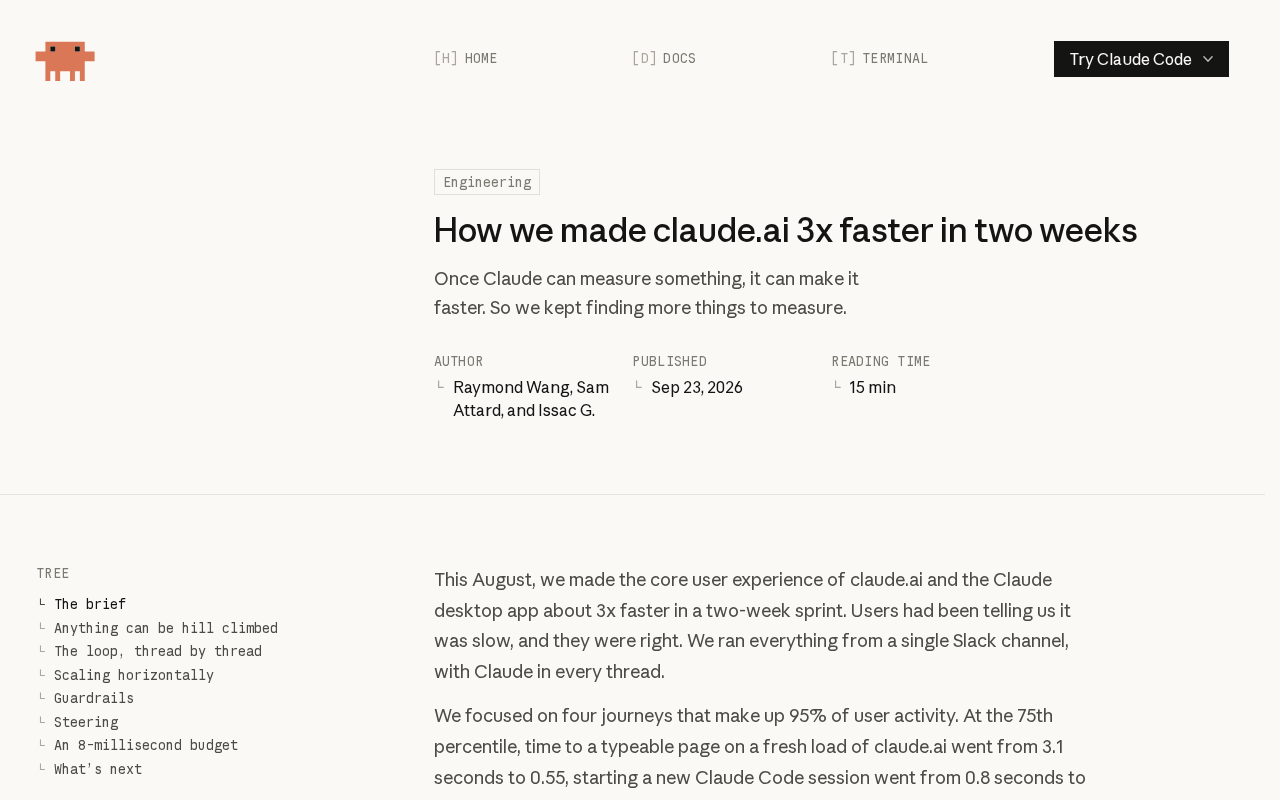The height and width of the screenshot is (800, 1280).
Task: Jump to An 8-millisecond budget
Action: (x=146, y=745)
